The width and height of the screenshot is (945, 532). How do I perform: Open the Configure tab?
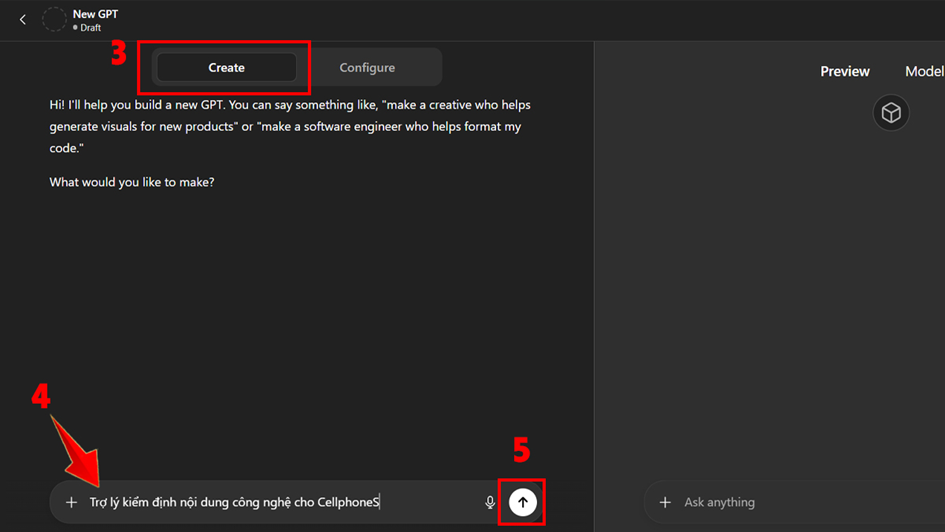tap(367, 68)
